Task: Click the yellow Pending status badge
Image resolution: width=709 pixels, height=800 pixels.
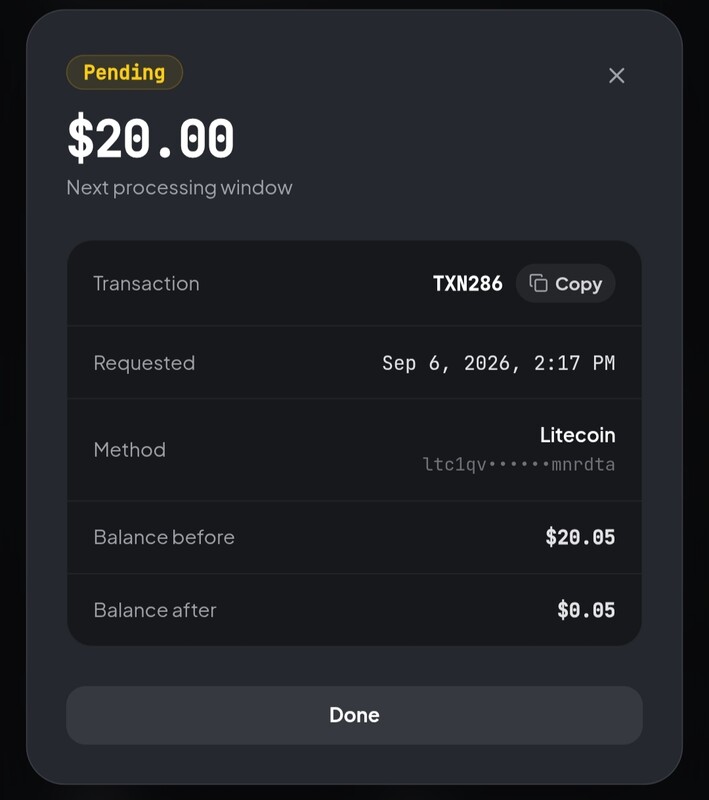Action: coord(124,72)
